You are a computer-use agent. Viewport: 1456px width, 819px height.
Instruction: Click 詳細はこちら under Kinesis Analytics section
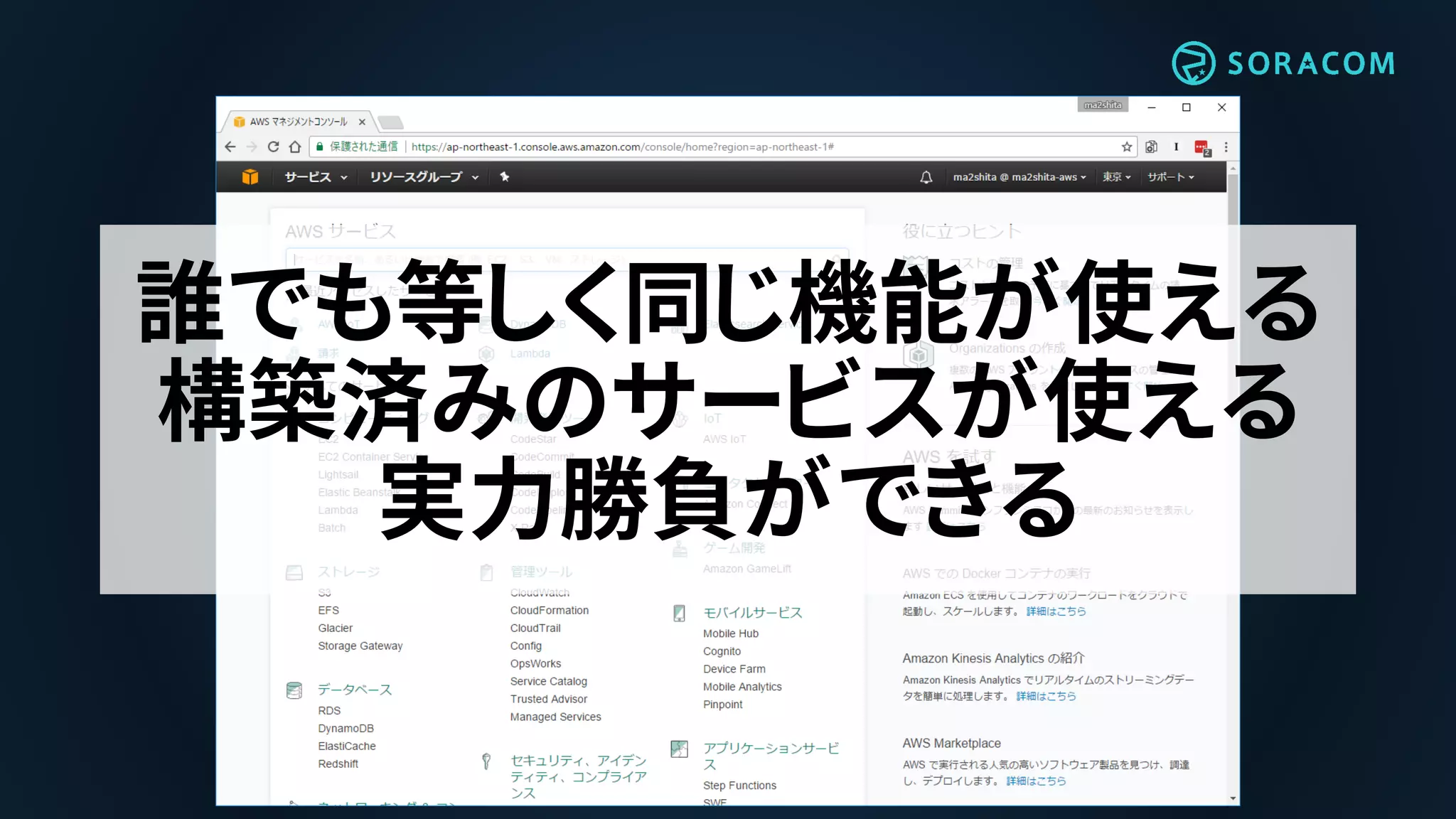(1046, 696)
